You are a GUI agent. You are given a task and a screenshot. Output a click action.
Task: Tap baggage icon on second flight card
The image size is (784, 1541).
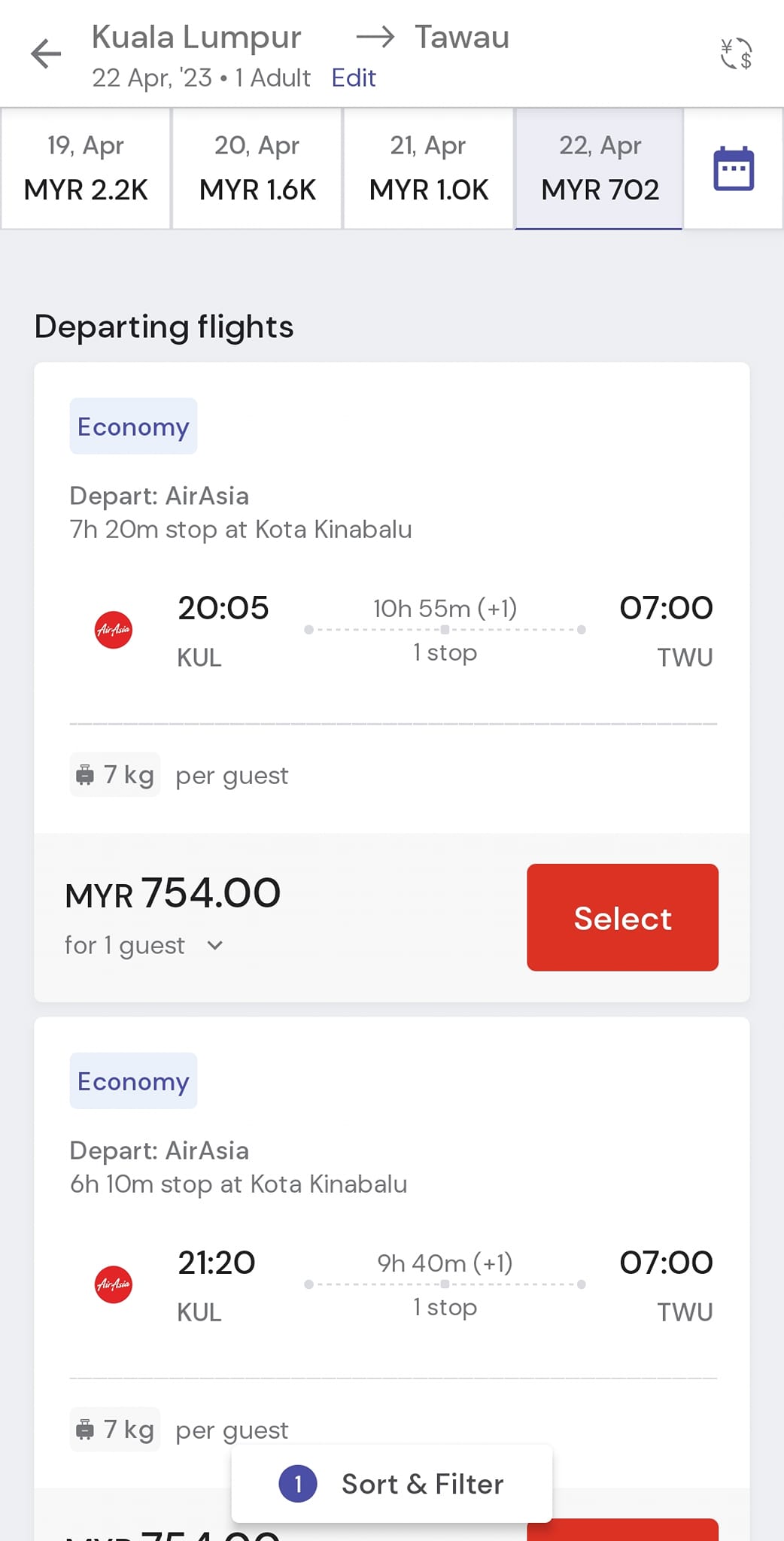86,1429
